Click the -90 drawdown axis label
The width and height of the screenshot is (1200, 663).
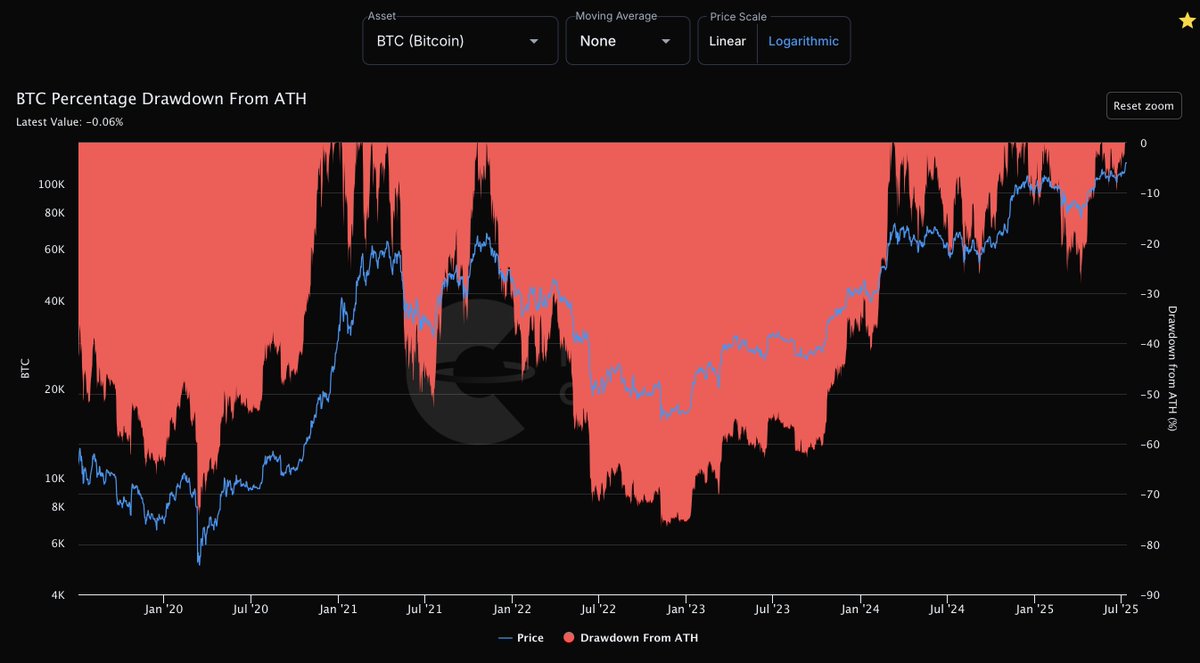pyautogui.click(x=1149, y=596)
